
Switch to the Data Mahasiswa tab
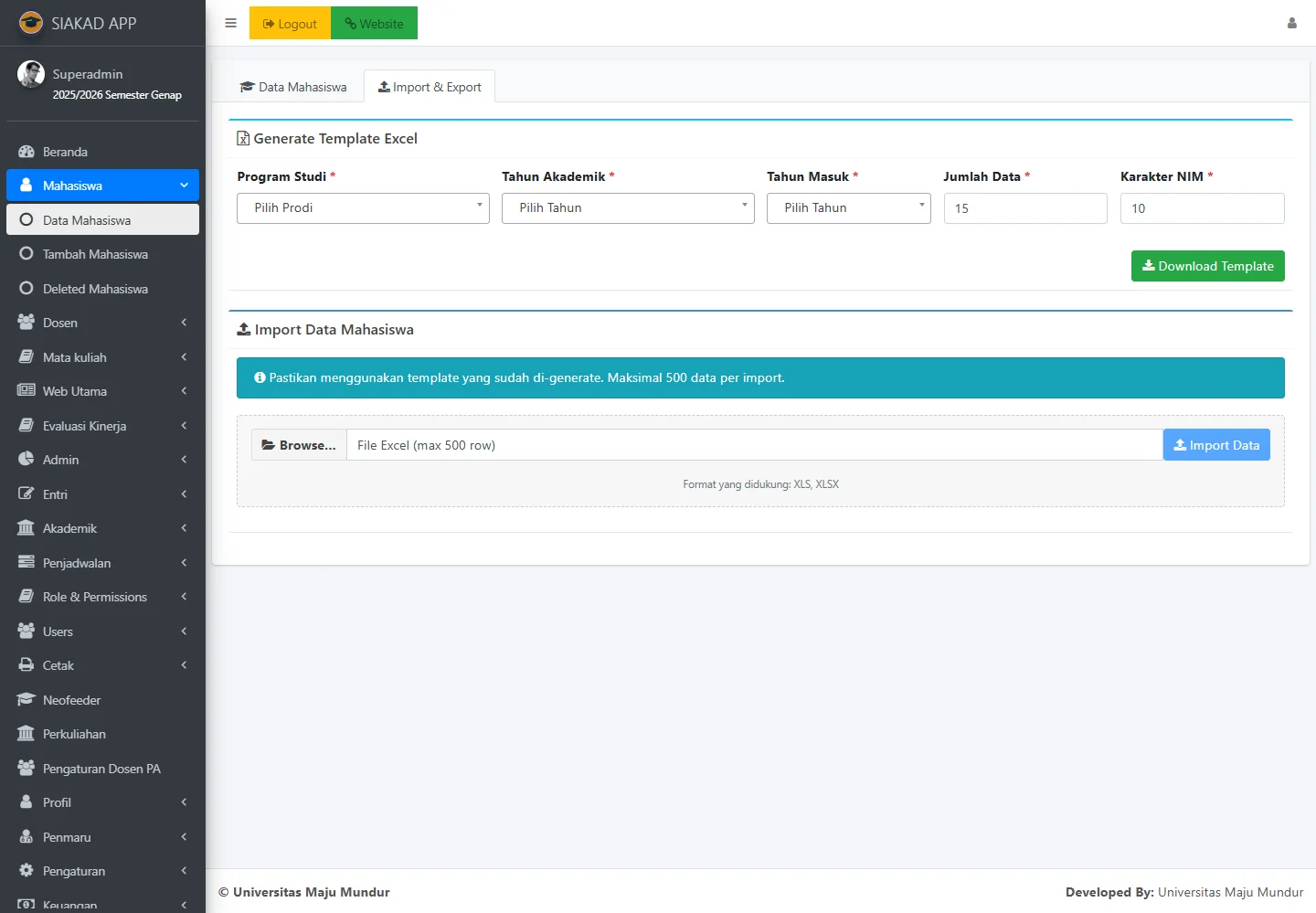click(293, 87)
